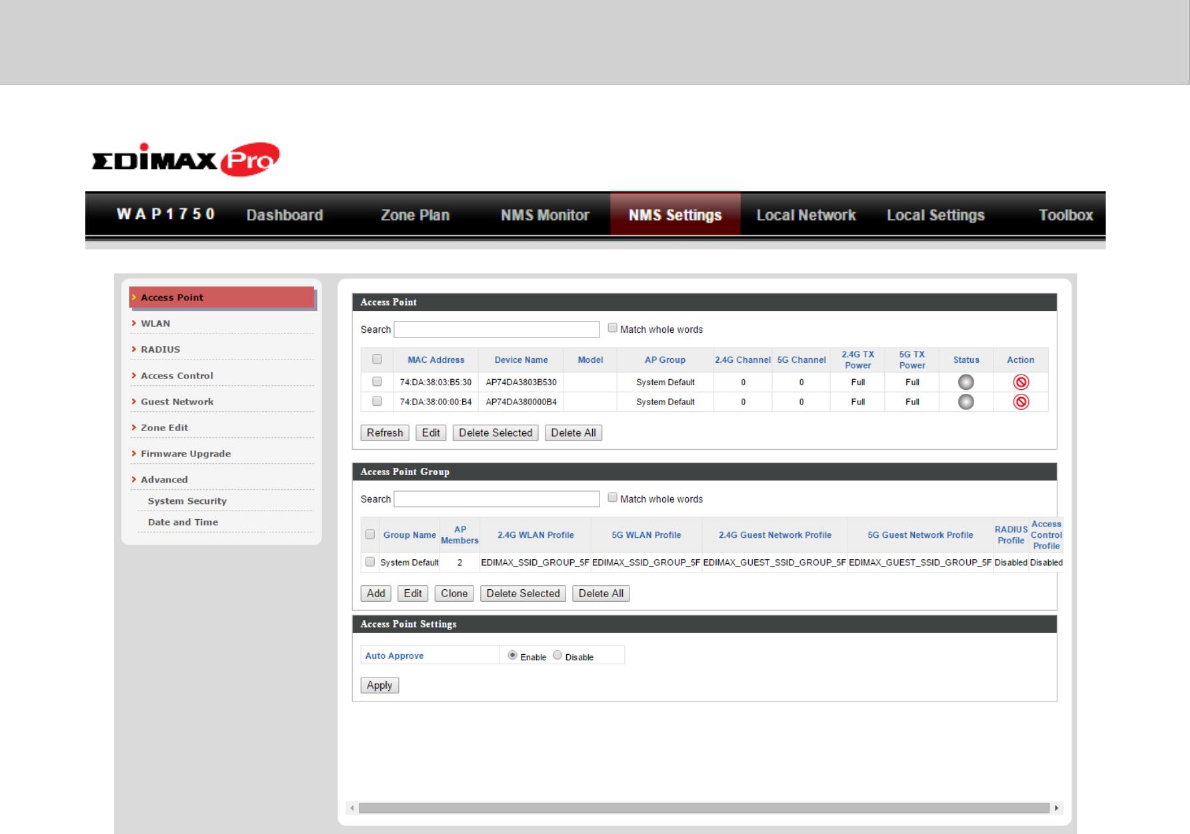Check the row for MAC 74:DA:38:03:B5:30

[377, 381]
